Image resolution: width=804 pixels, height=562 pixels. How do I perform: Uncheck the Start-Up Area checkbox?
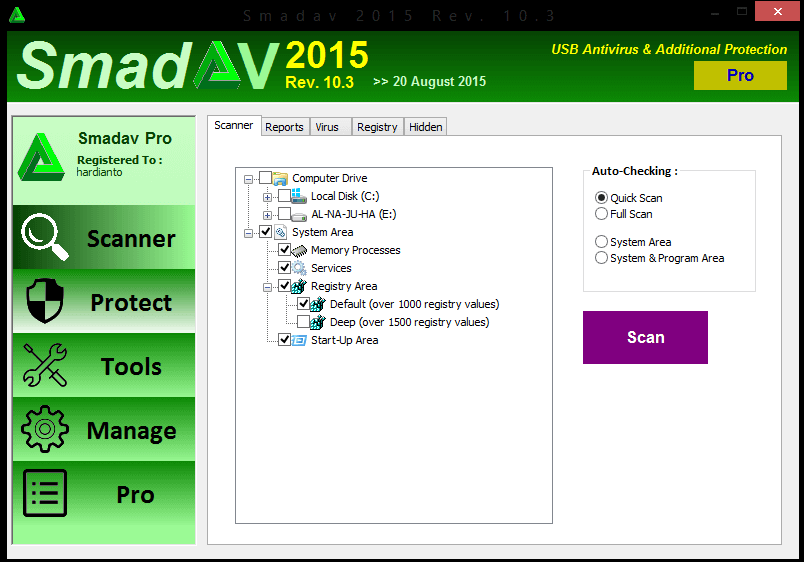[x=285, y=339]
